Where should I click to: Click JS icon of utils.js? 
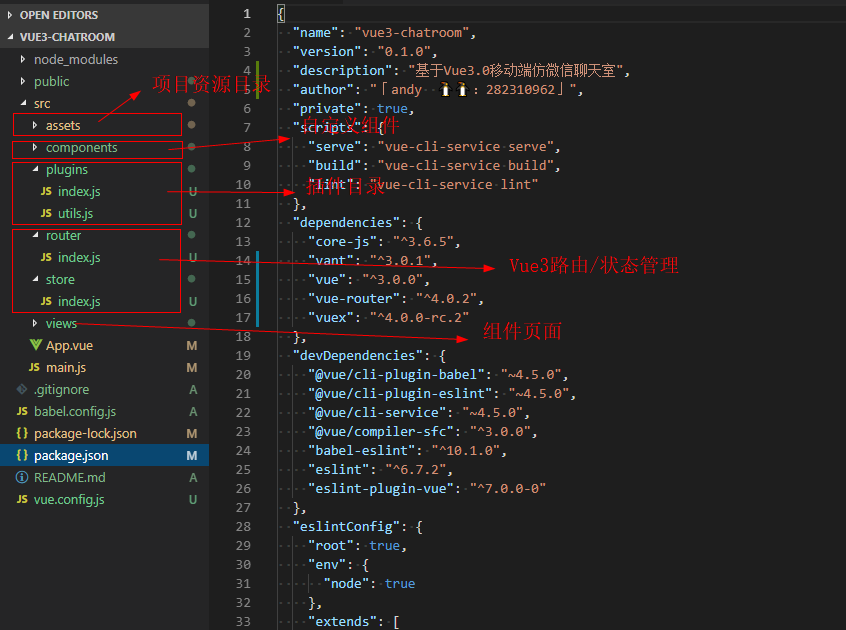[46, 213]
